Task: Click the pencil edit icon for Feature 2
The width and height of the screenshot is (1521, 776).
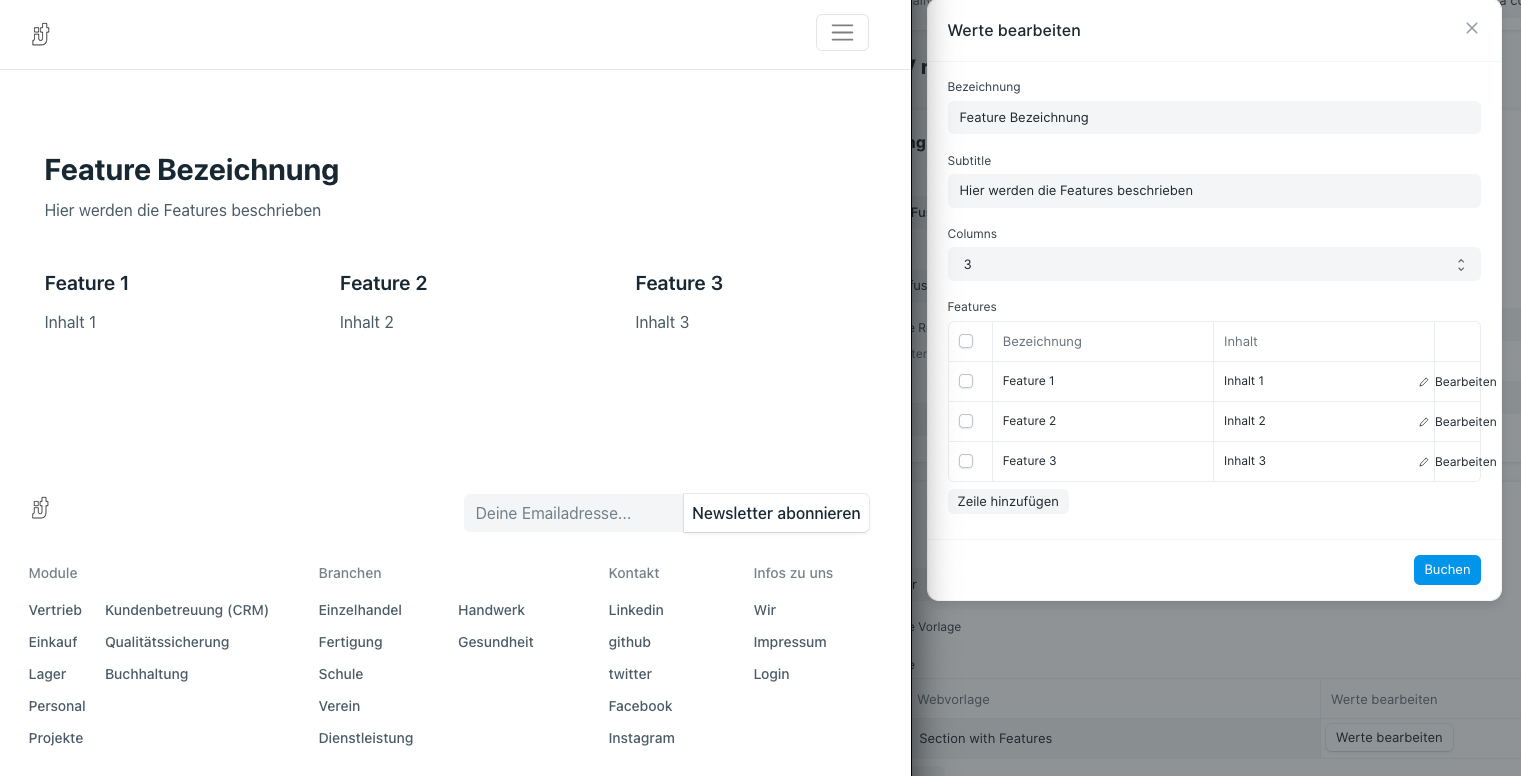Action: click(1424, 422)
